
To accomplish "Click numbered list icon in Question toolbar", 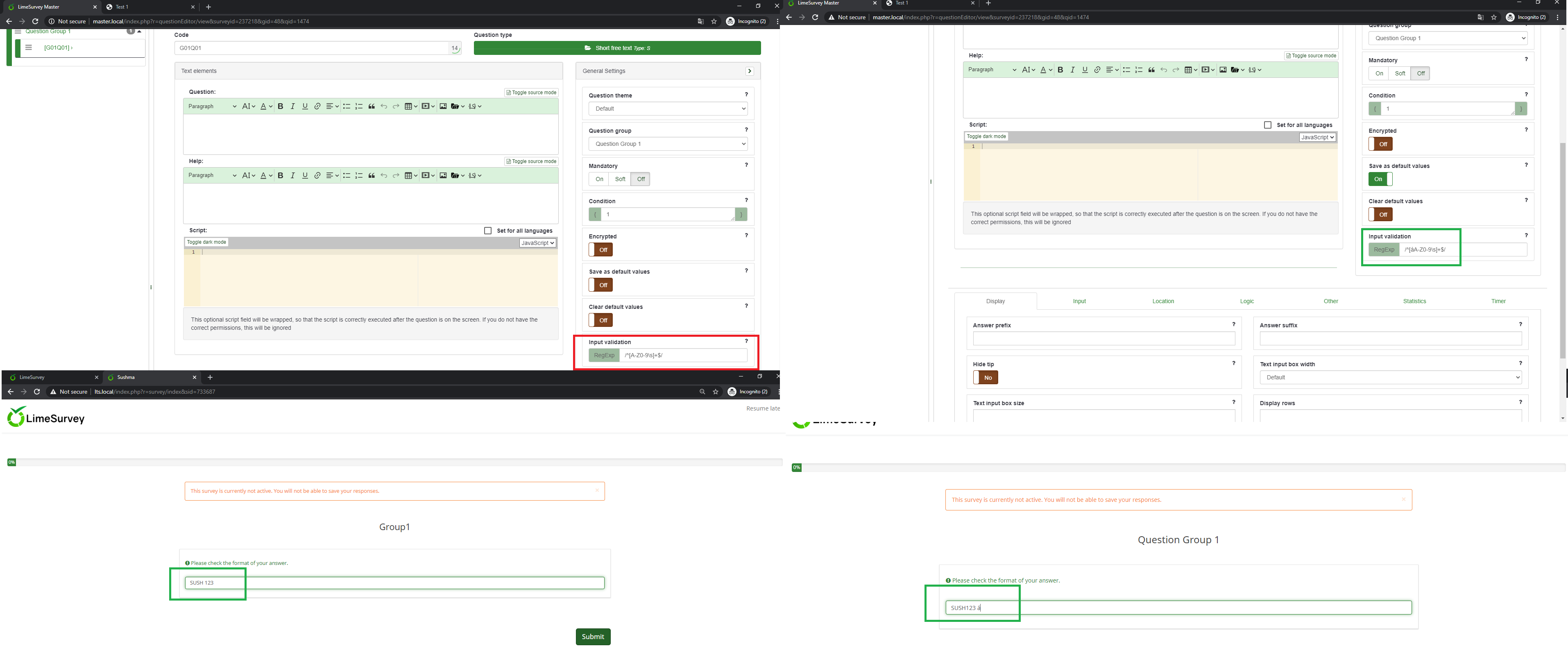I will [359, 107].
